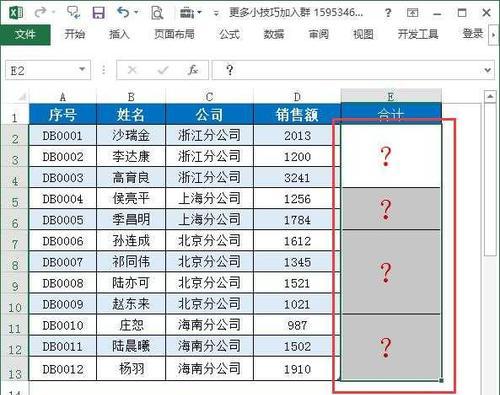Click cell containing 杨羽

tap(131, 369)
